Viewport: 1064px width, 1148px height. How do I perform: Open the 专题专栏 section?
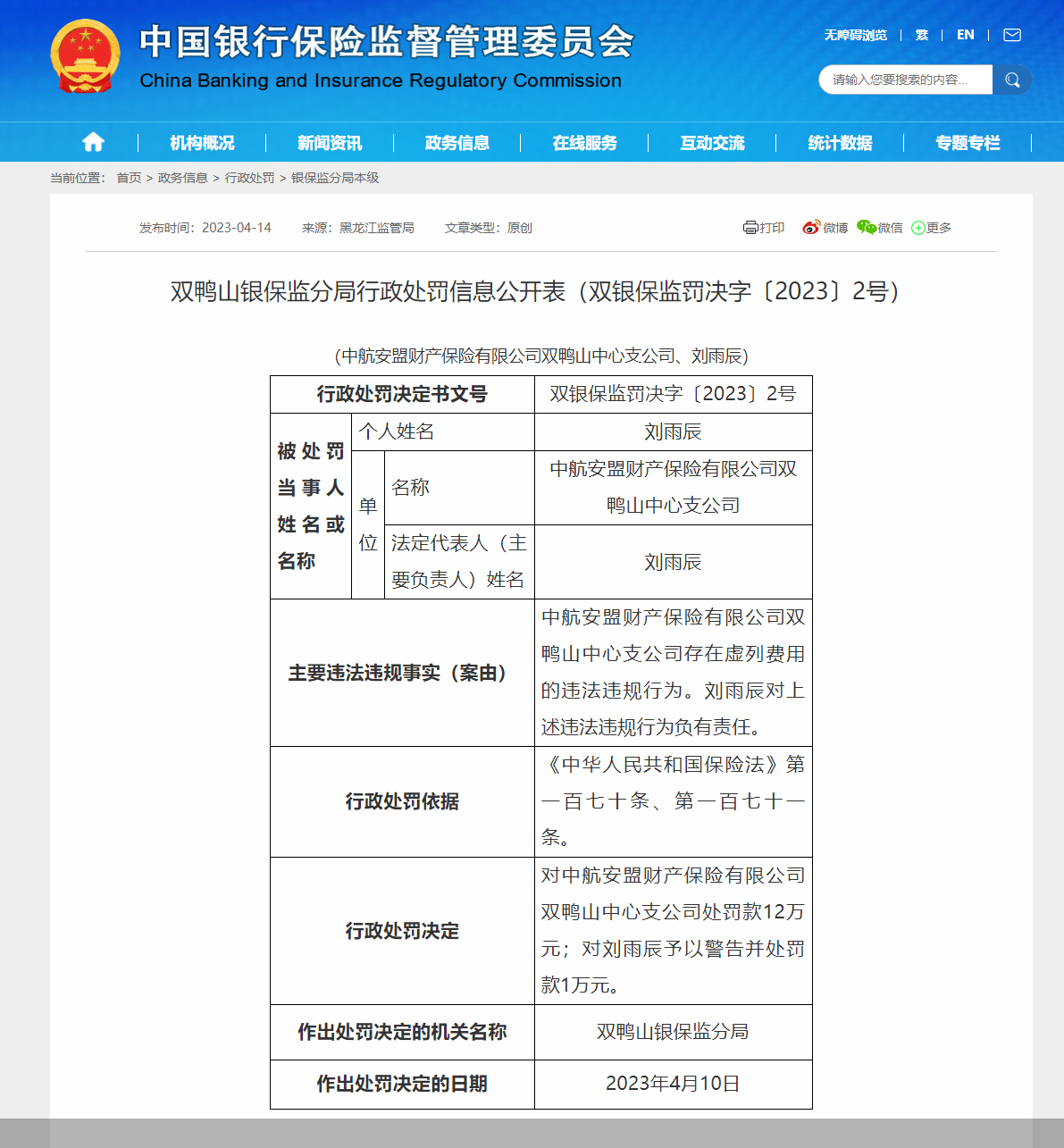[966, 142]
